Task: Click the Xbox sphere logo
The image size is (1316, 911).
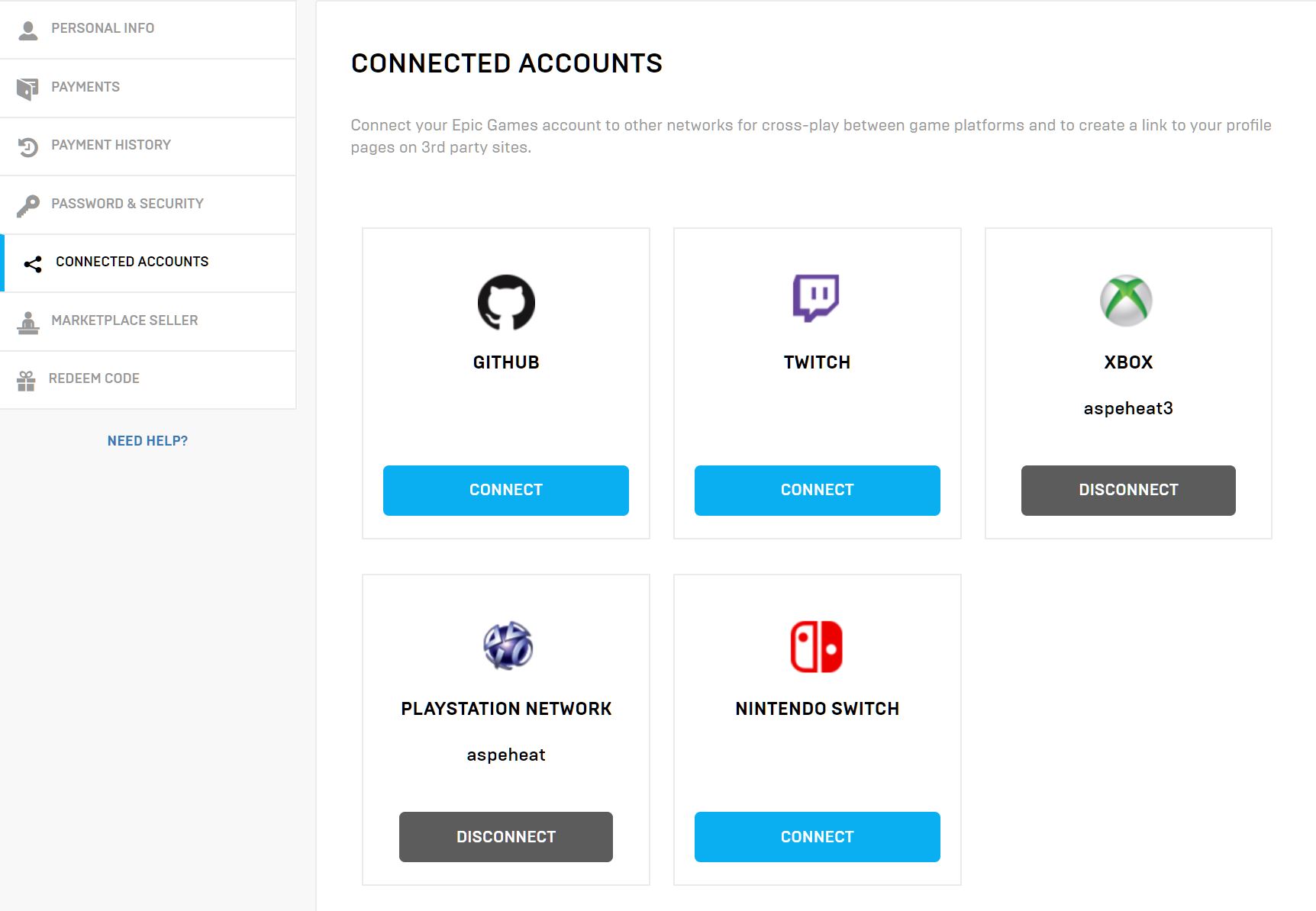Action: click(x=1126, y=301)
